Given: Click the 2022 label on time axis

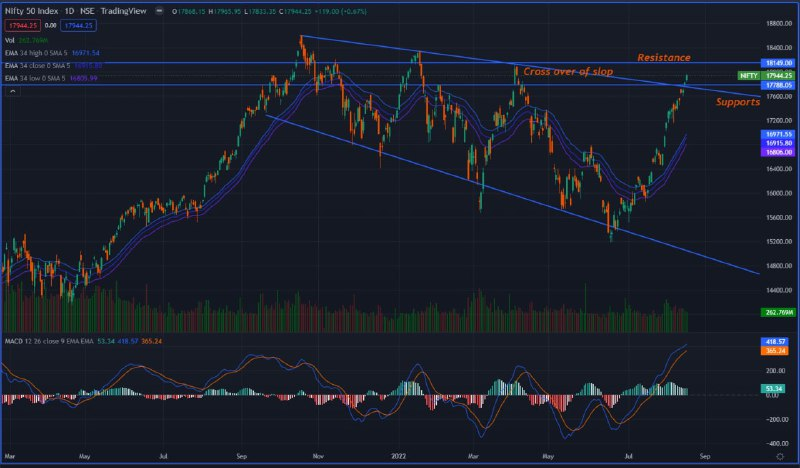Looking at the screenshot, I should point(398,456).
